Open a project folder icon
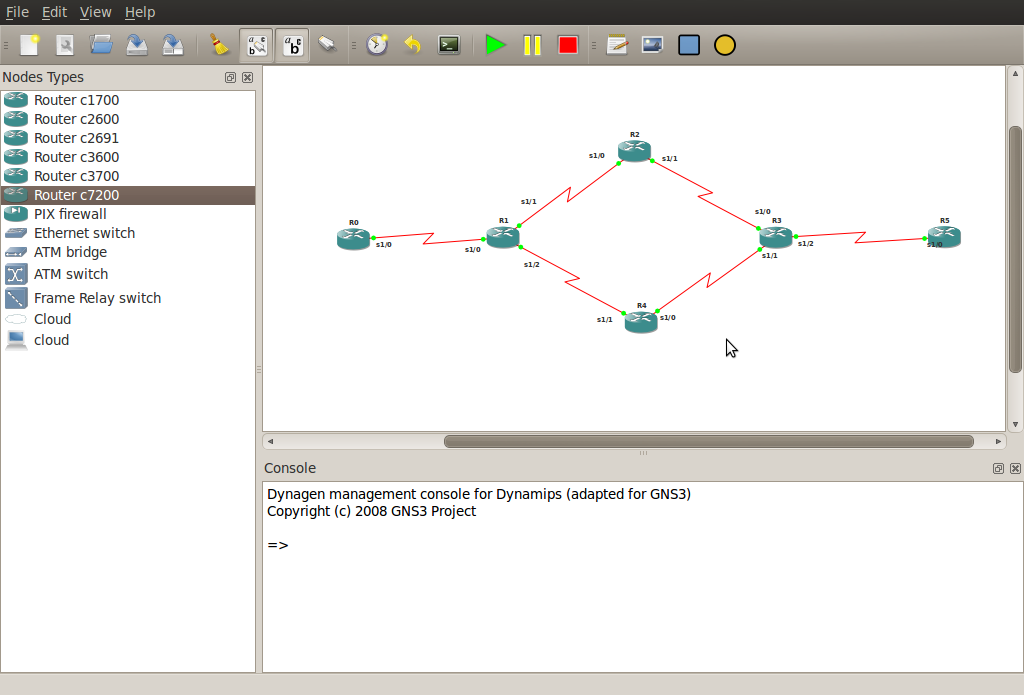The width and height of the screenshot is (1024, 695). click(101, 45)
